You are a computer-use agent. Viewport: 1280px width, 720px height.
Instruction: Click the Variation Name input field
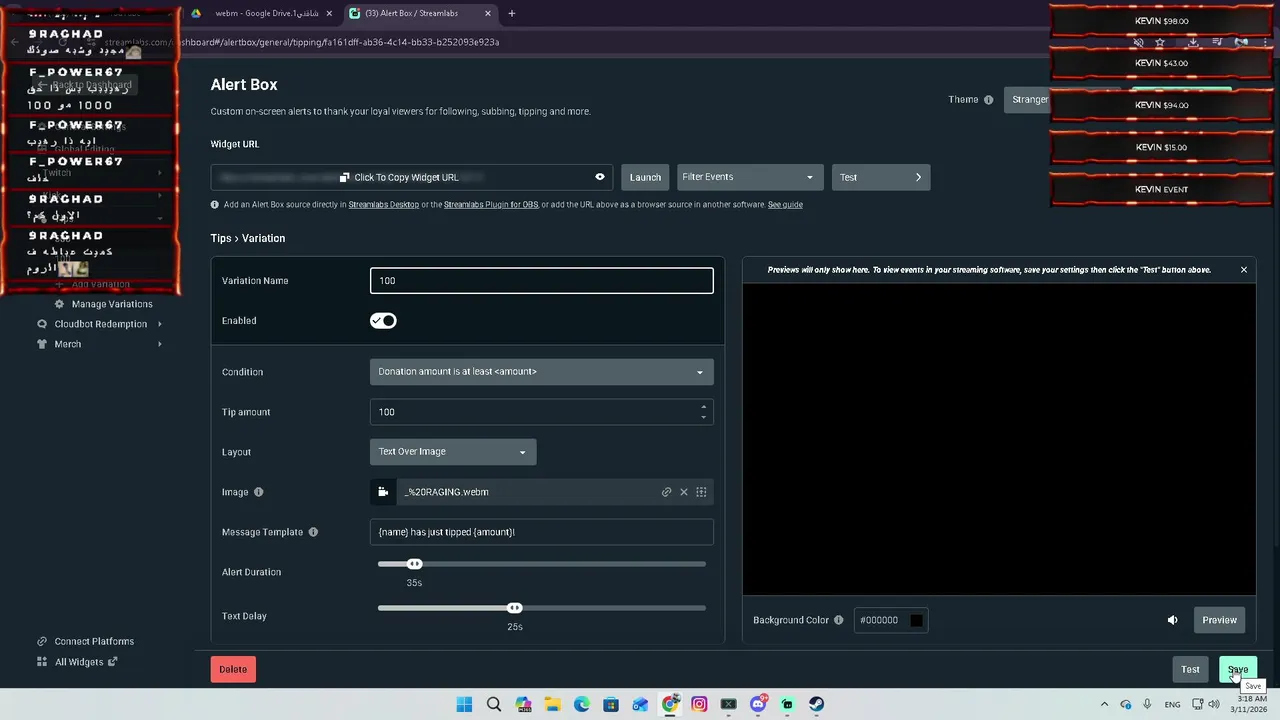point(541,280)
